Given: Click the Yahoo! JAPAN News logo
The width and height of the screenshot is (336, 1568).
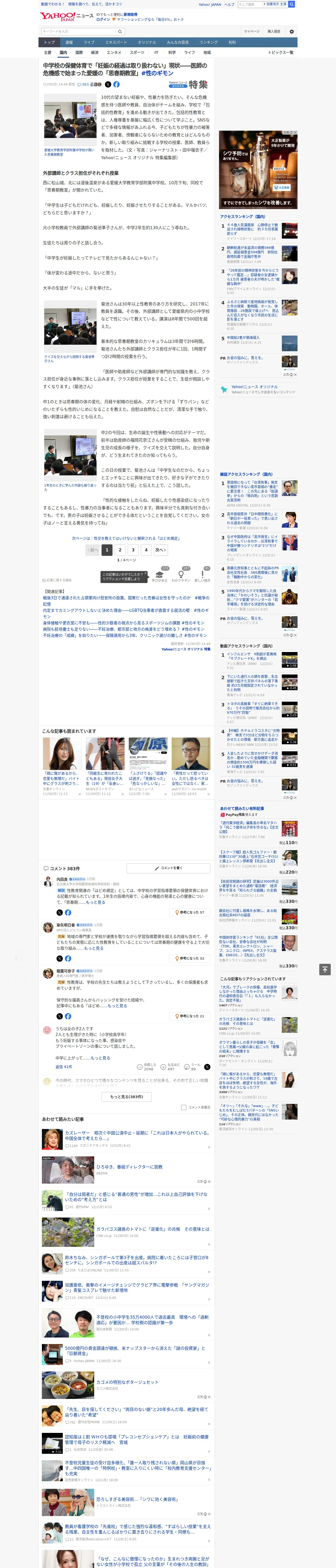Looking at the screenshot, I should tap(66, 16).
